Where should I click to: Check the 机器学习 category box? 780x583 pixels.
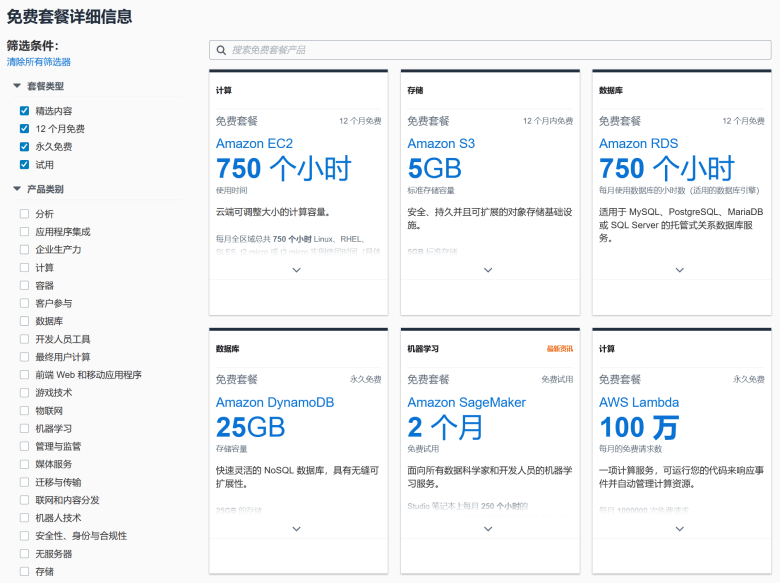pos(24,428)
